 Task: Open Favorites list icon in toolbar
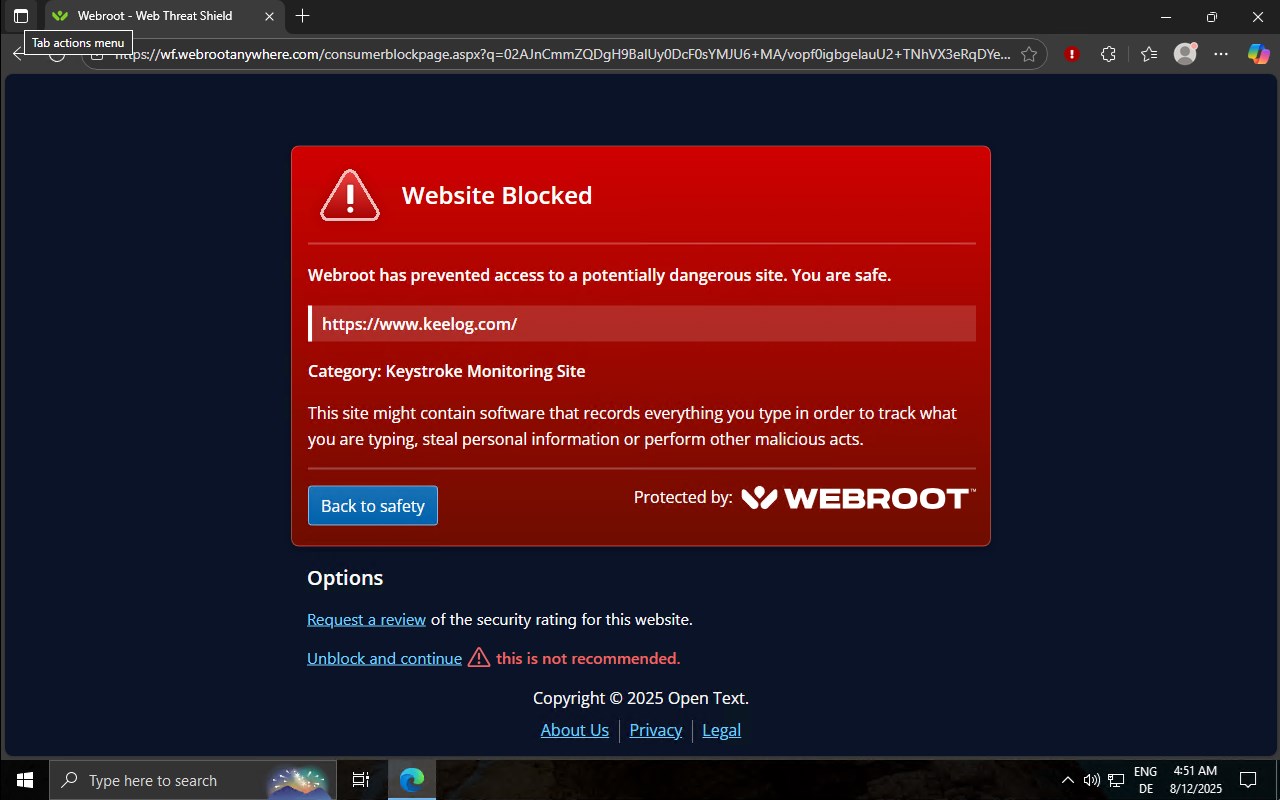click(x=1148, y=54)
